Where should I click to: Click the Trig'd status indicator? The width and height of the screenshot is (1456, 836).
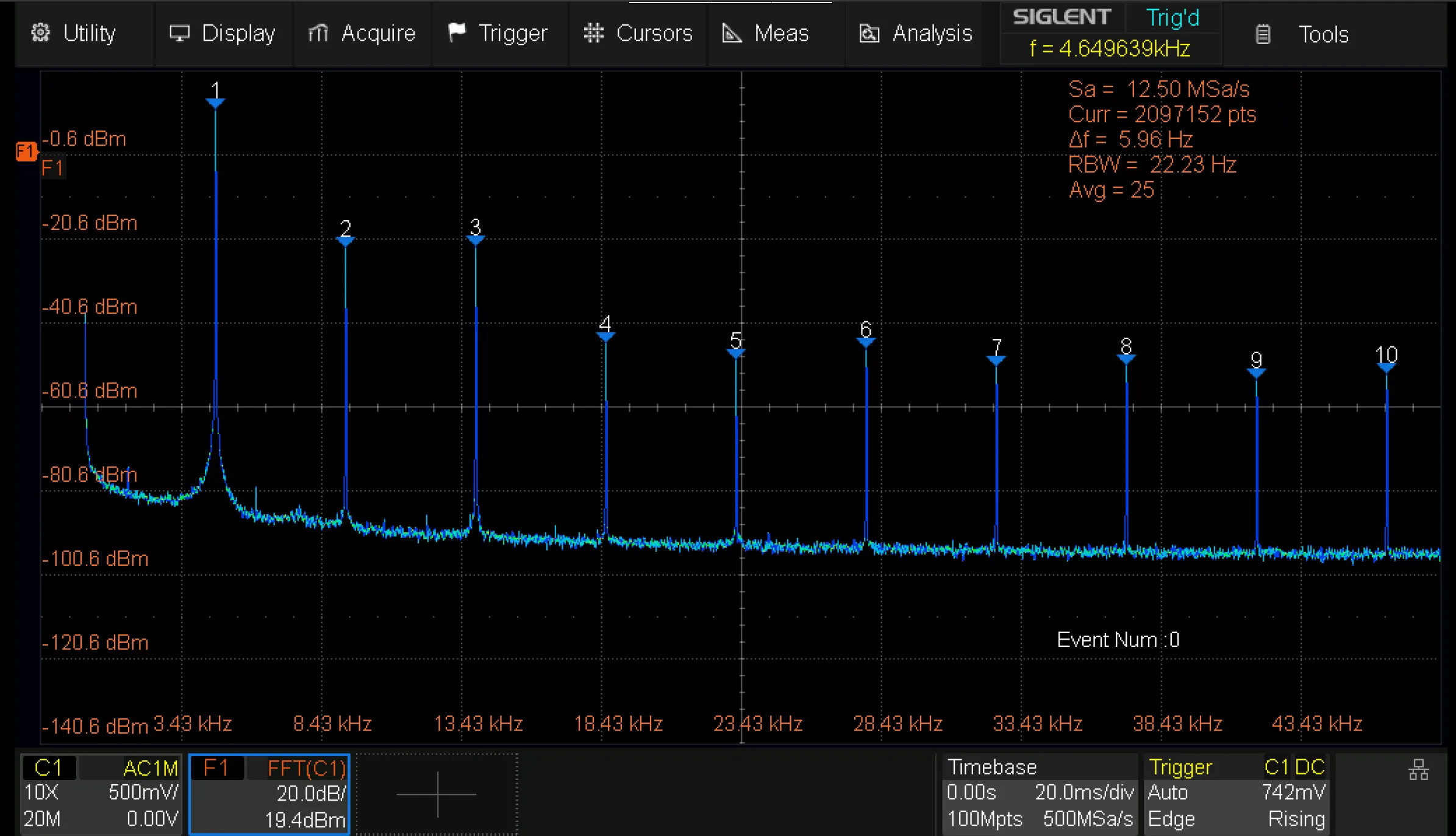coord(1172,16)
